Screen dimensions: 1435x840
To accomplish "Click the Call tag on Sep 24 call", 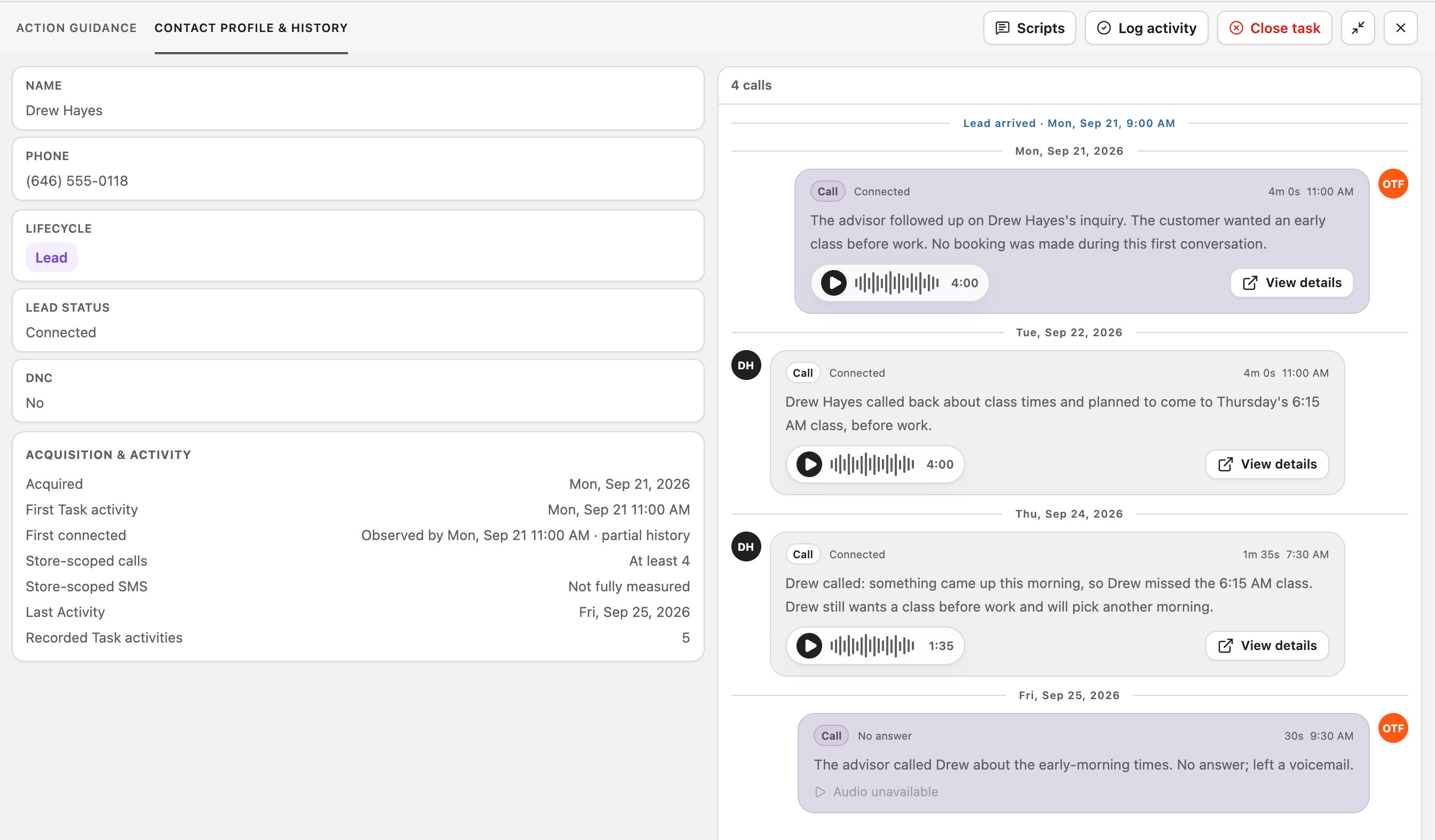I will pyautogui.click(x=803, y=555).
